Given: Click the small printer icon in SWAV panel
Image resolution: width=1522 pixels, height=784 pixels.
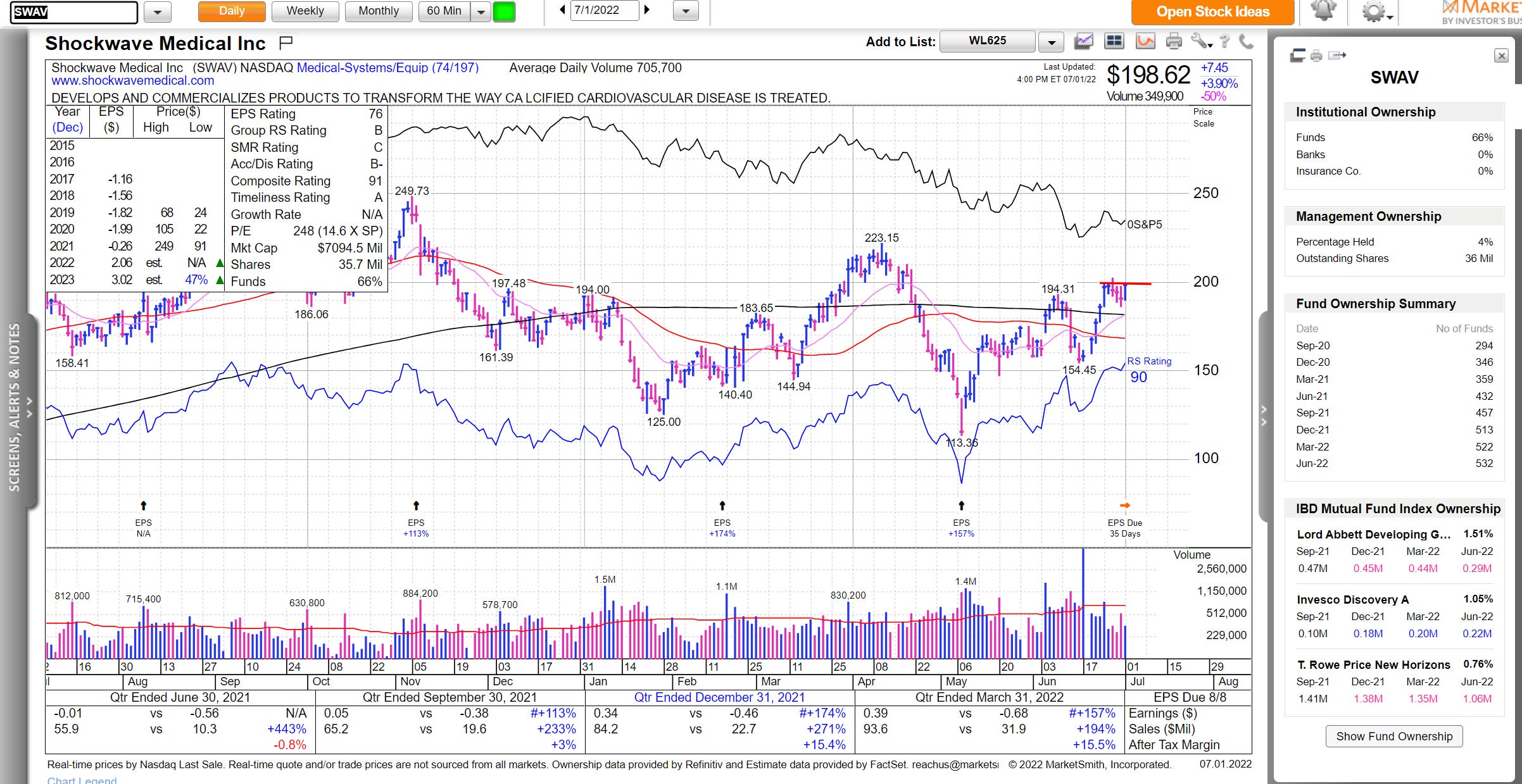Looking at the screenshot, I should [x=1316, y=56].
